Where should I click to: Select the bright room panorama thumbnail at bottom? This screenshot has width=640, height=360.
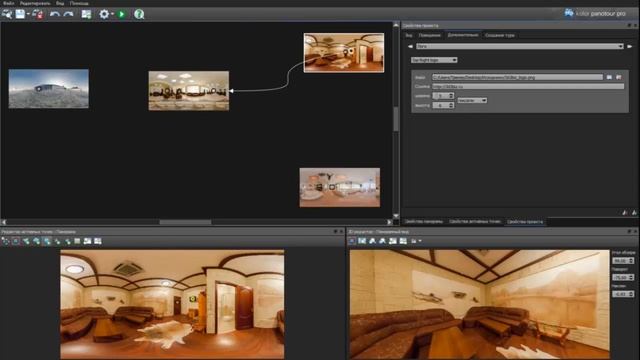click(340, 187)
